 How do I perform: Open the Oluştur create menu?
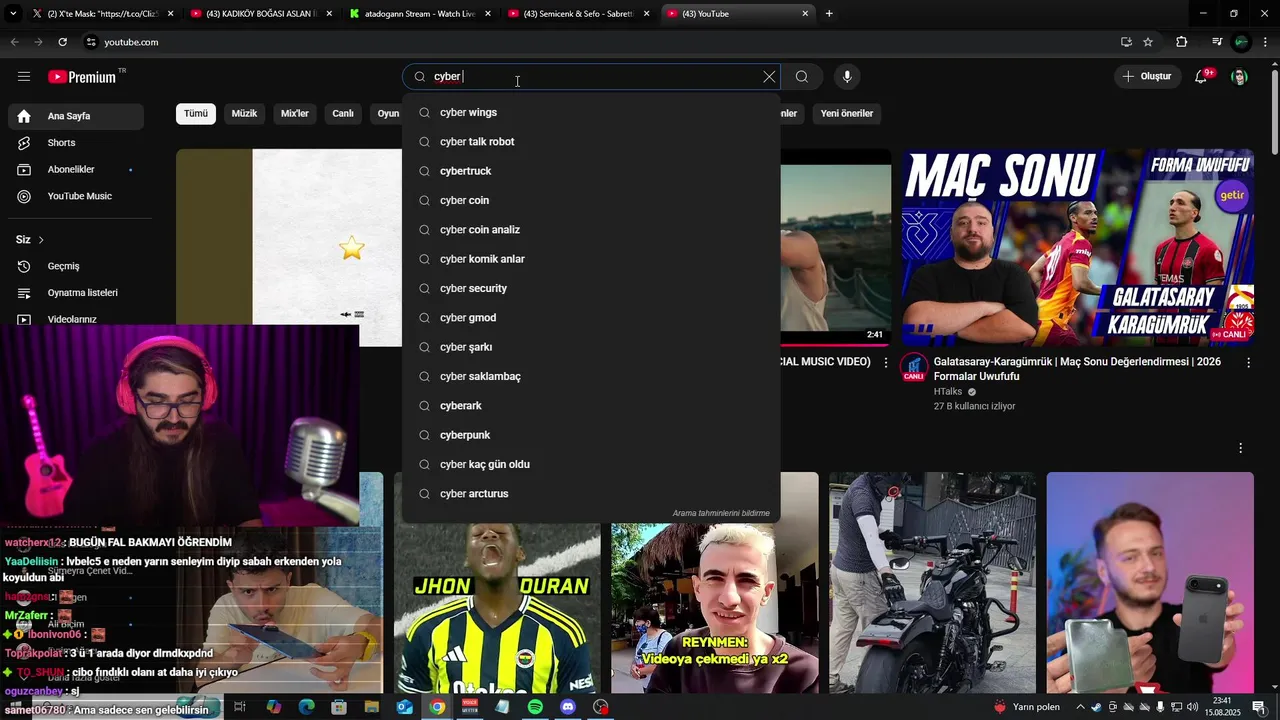tap(1146, 77)
